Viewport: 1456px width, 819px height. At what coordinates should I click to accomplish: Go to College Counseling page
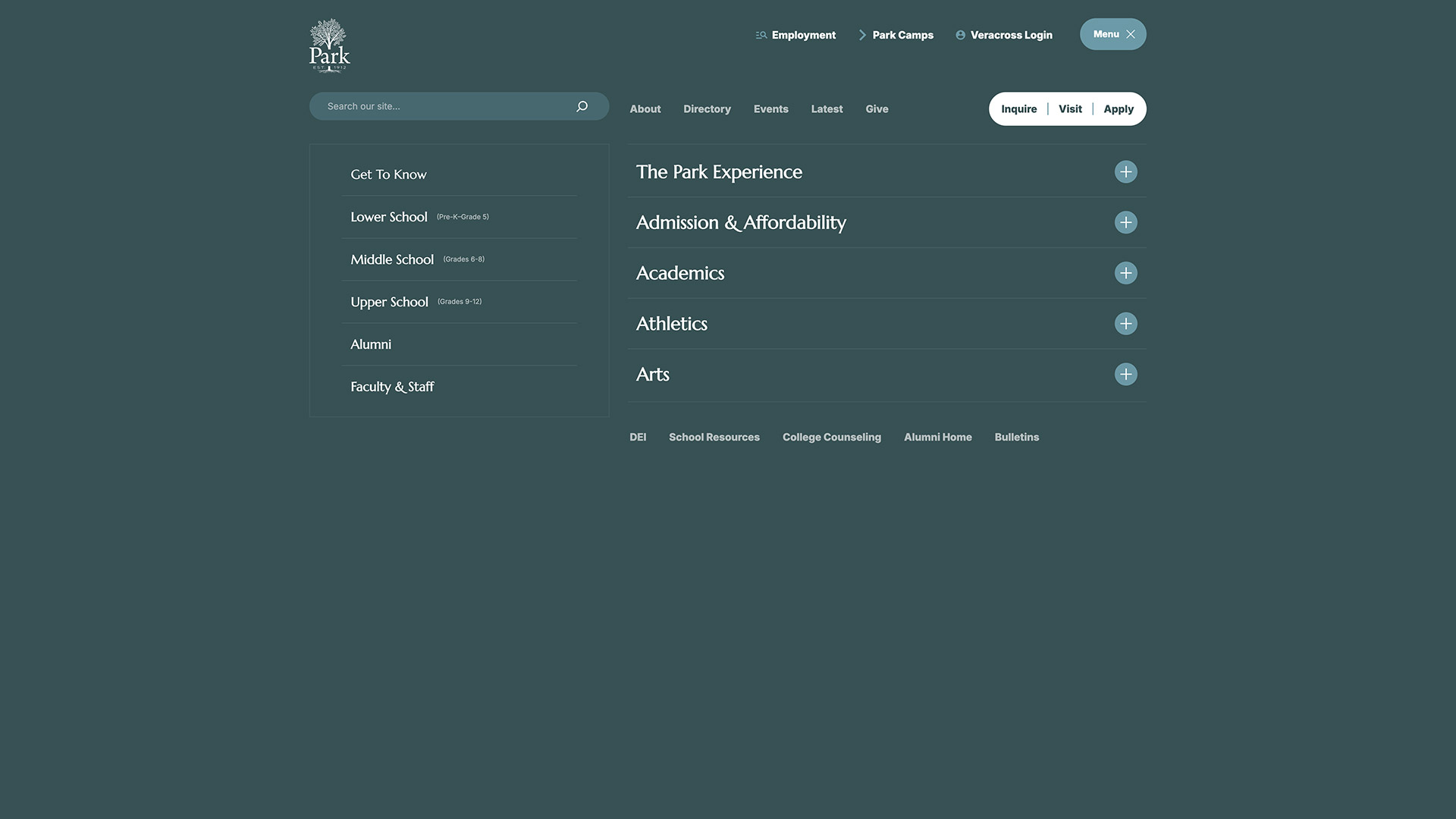pos(831,438)
